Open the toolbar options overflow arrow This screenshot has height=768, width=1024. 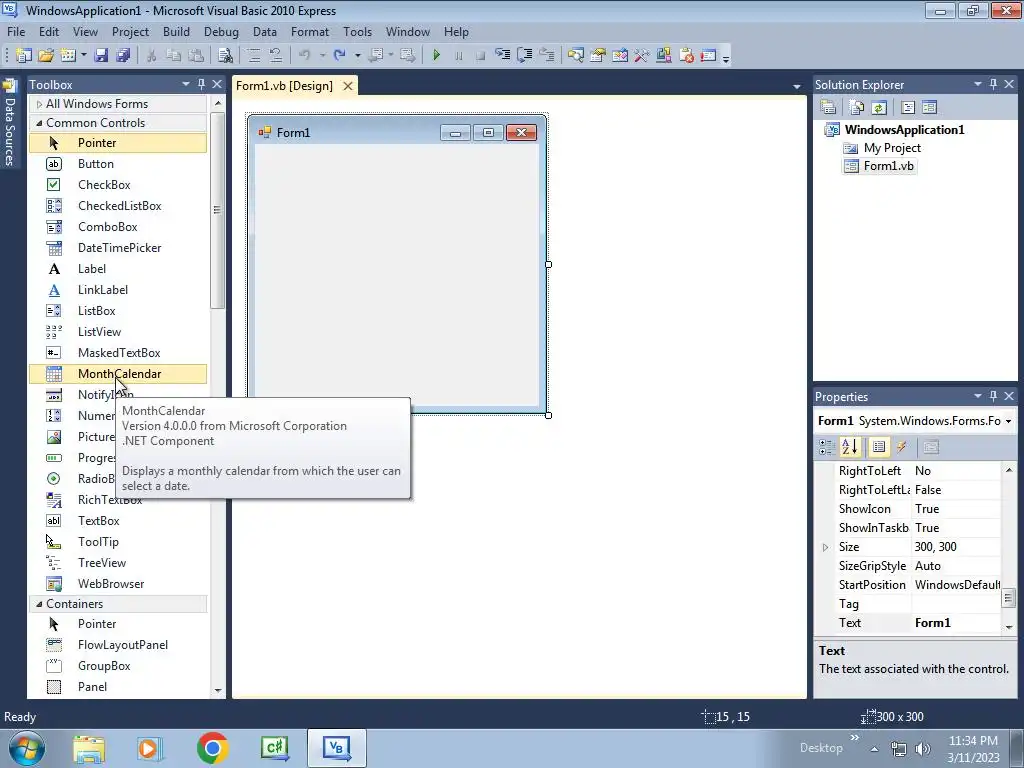point(726,57)
